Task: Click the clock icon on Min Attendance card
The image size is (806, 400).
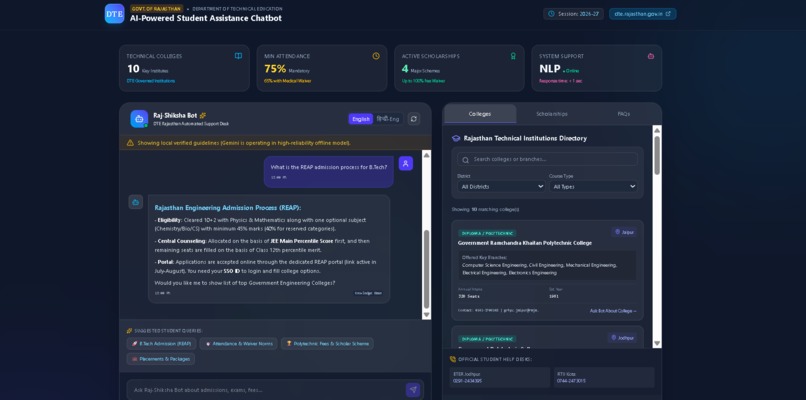Action: (x=376, y=56)
